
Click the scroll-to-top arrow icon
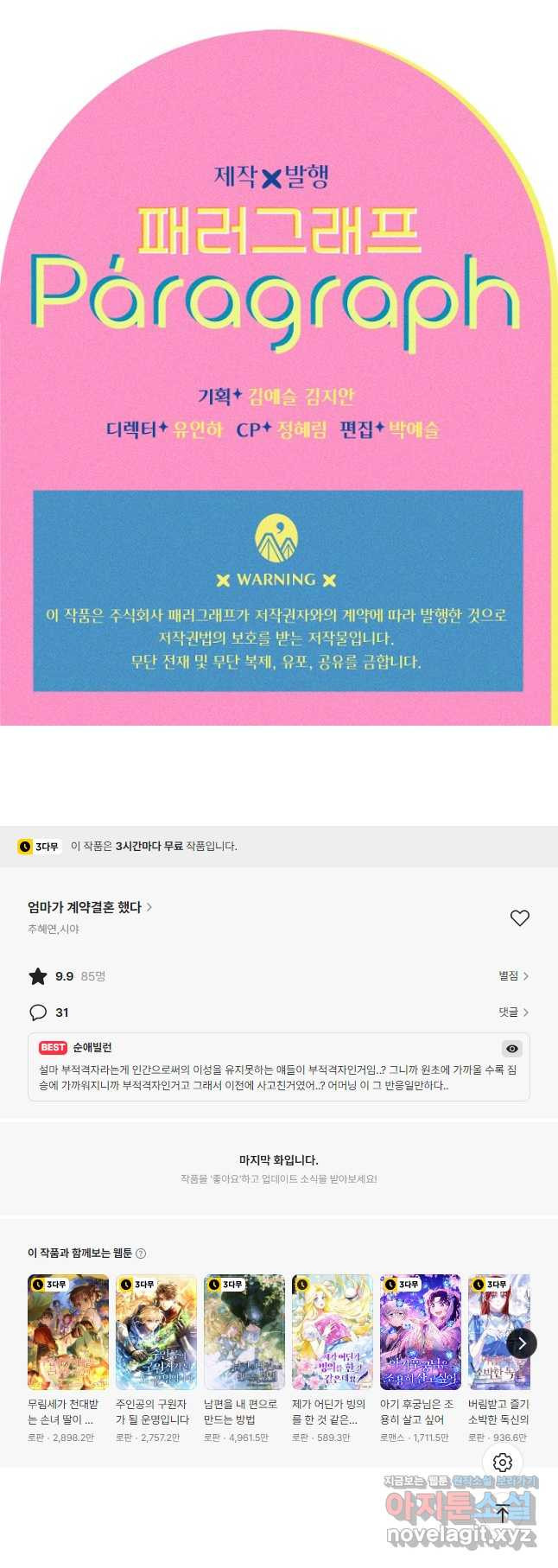pyautogui.click(x=503, y=1513)
